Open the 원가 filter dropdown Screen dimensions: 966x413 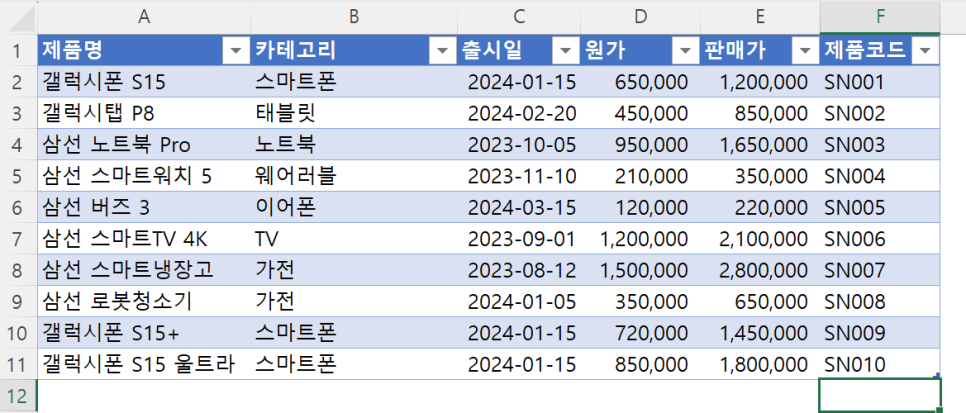click(x=685, y=51)
